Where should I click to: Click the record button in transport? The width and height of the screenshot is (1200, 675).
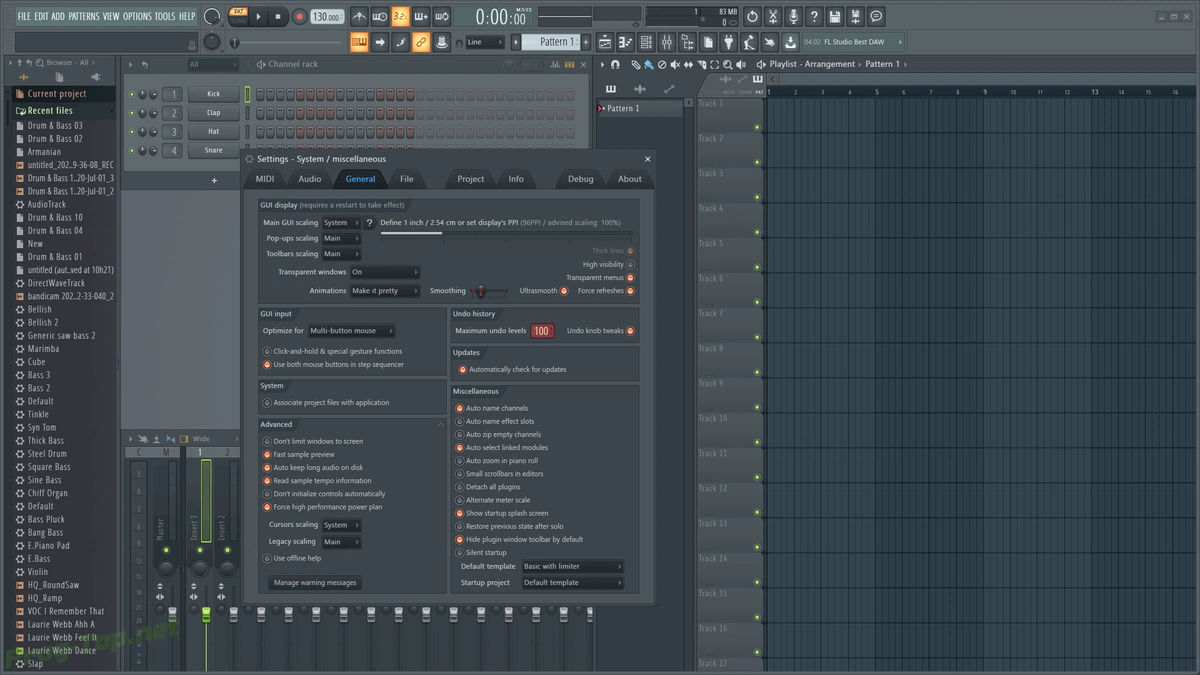[299, 17]
